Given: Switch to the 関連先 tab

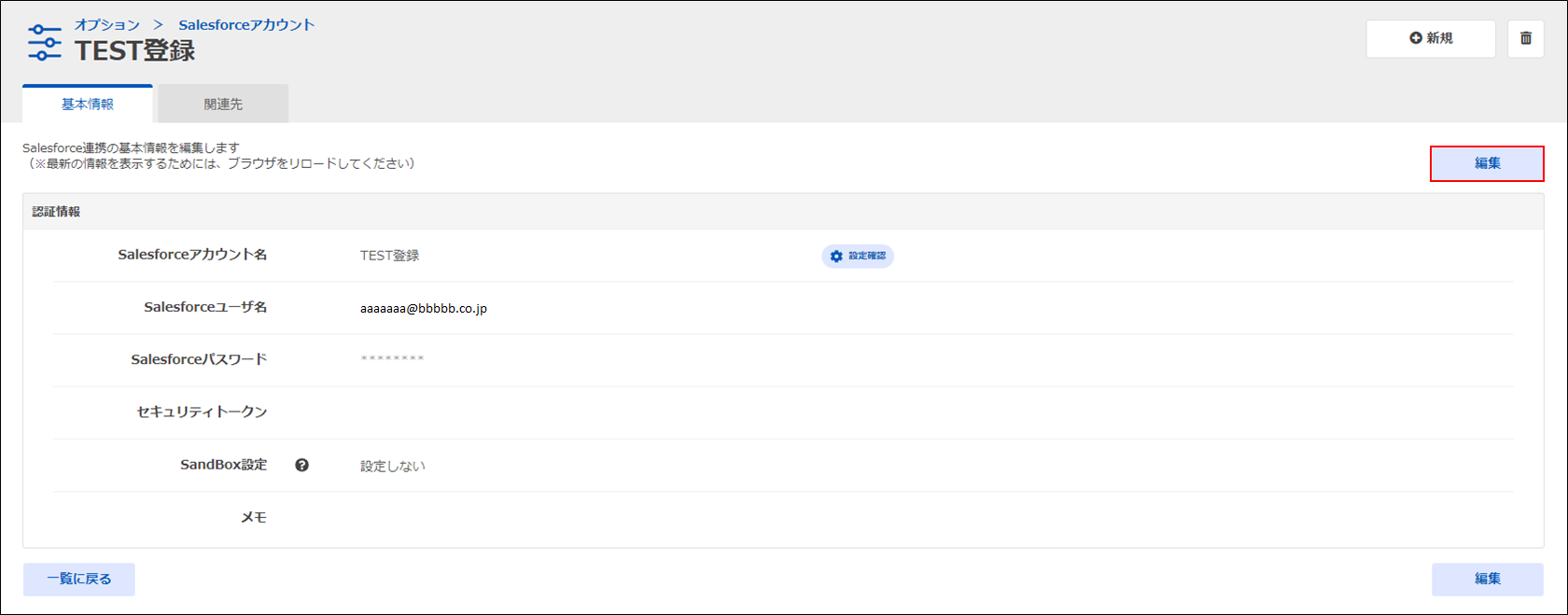Looking at the screenshot, I should click(223, 104).
